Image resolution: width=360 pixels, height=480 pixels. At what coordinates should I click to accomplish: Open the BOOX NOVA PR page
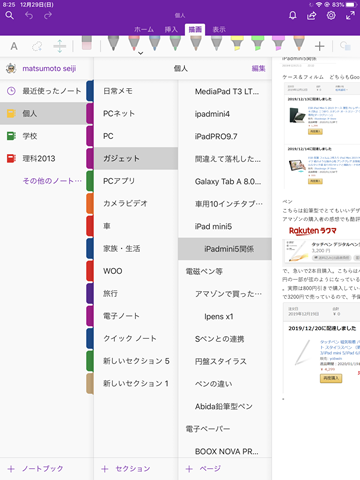[225, 451]
